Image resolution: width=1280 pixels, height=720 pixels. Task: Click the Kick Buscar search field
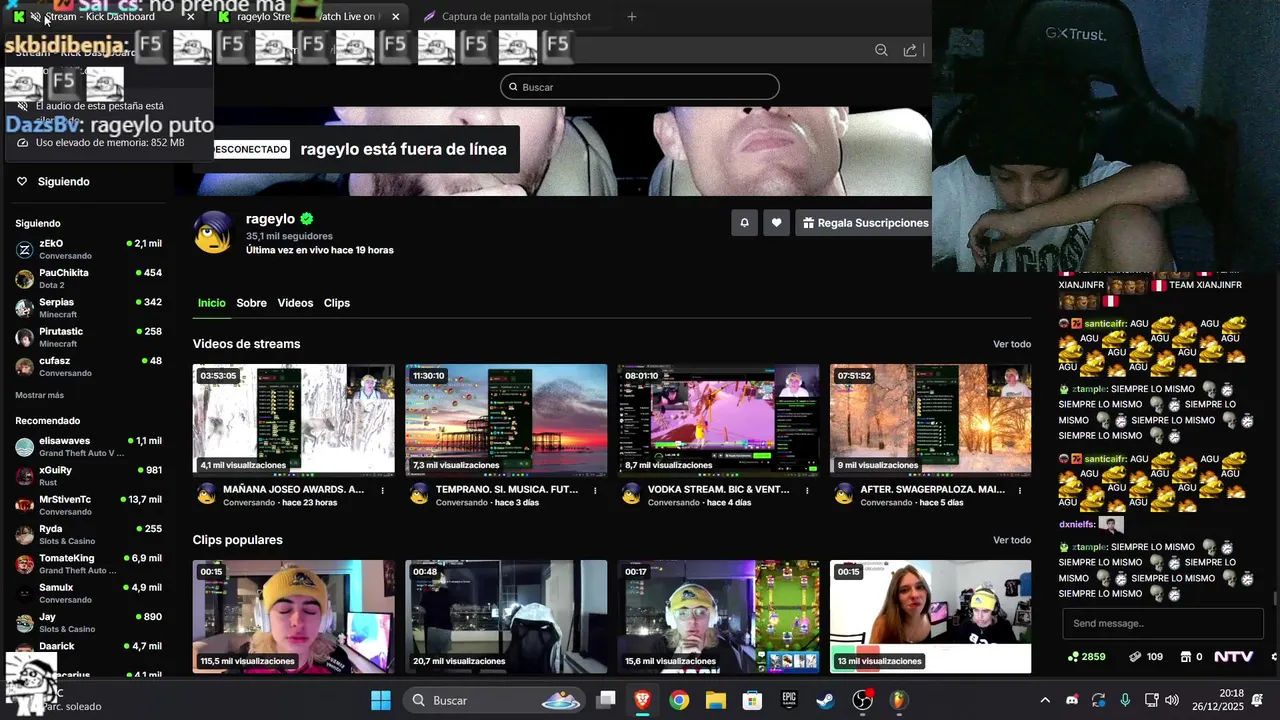point(640,87)
